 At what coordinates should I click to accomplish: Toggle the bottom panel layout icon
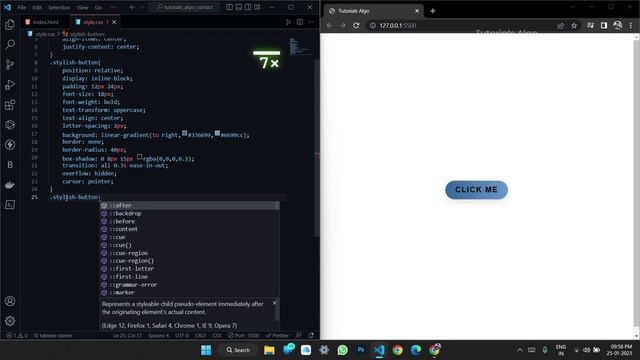(x=239, y=7)
